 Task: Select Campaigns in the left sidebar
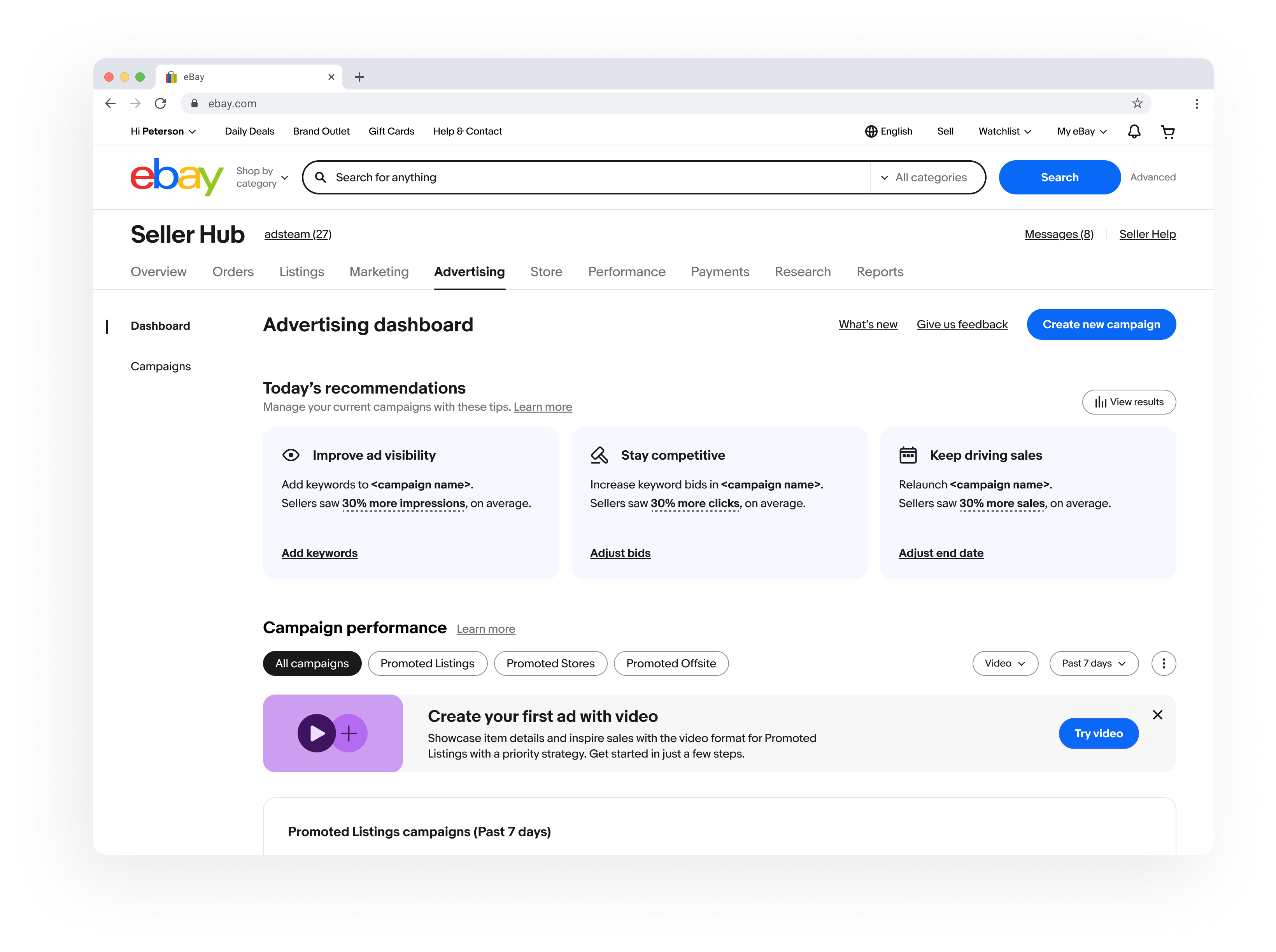tap(160, 366)
